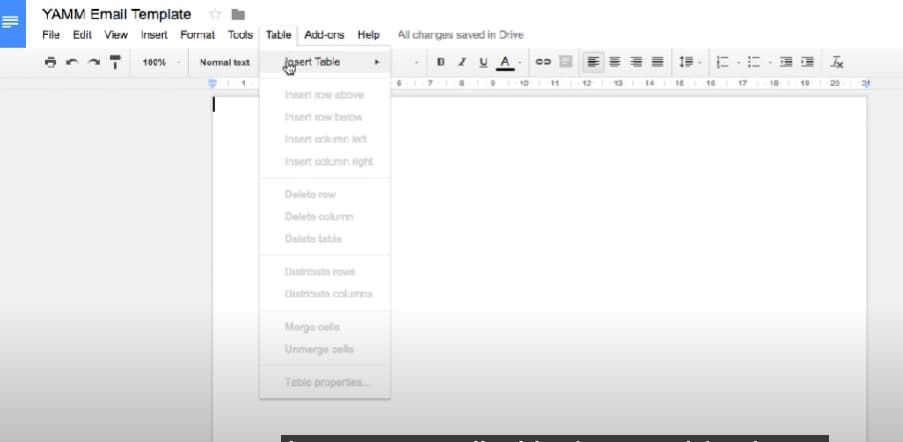Screen dimensions: 903x442
Task: Select Left align
Action: click(x=593, y=62)
